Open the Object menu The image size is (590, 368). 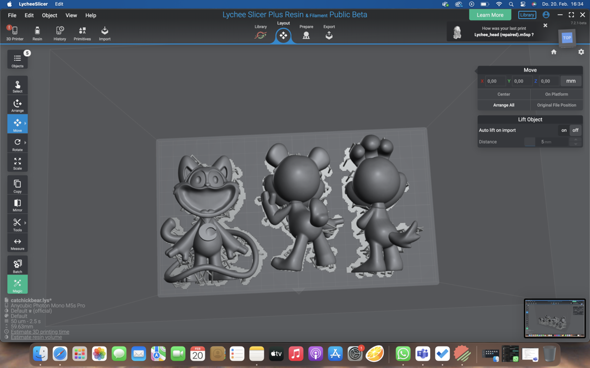(49, 15)
